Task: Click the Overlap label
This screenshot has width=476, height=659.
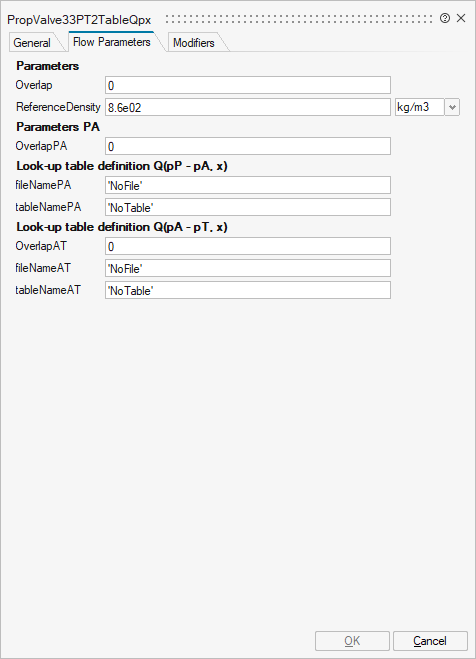Action: point(34,85)
